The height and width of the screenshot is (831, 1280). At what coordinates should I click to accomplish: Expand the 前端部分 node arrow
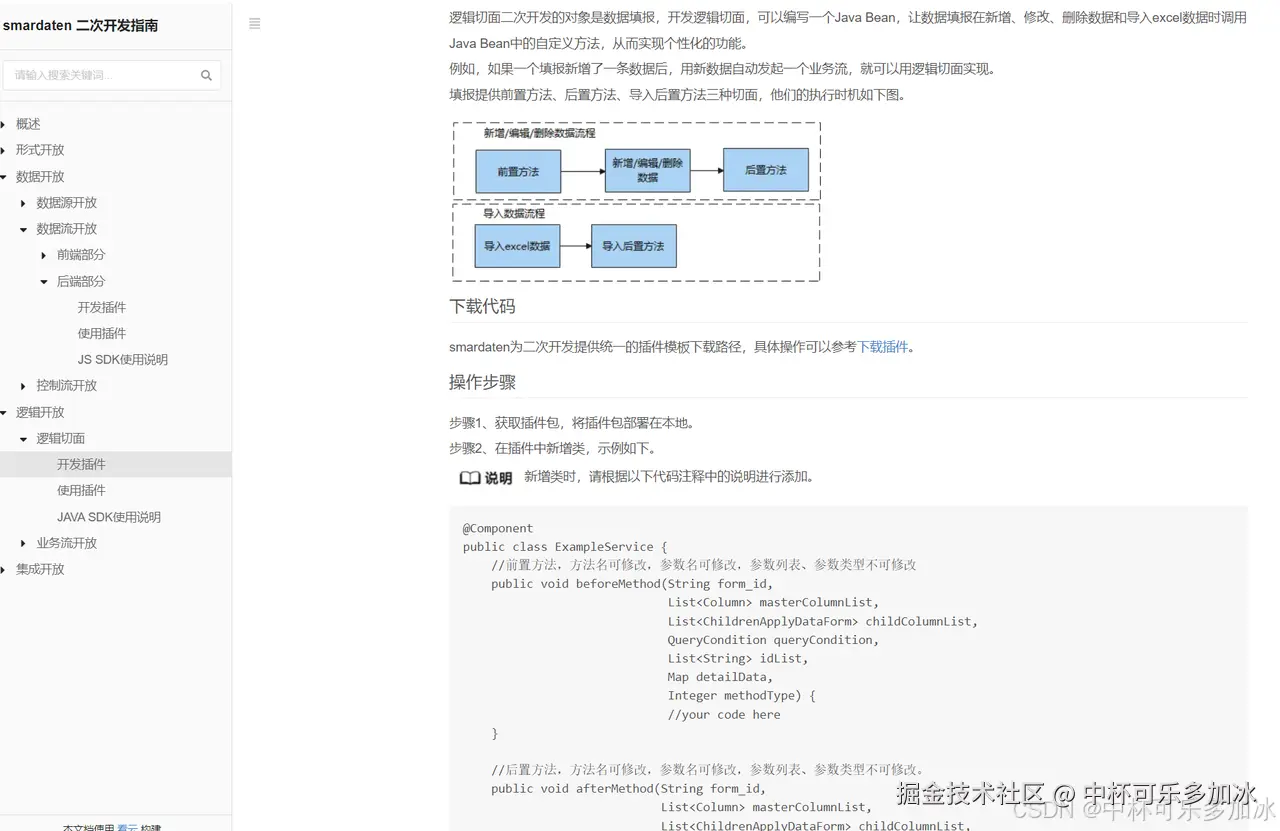point(44,255)
